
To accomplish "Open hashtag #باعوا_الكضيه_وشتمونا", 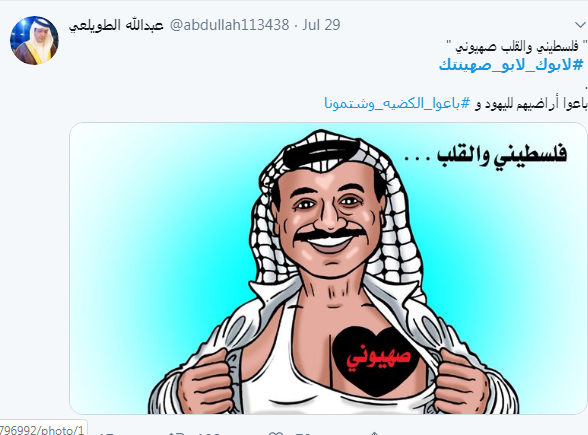I will (x=397, y=103).
